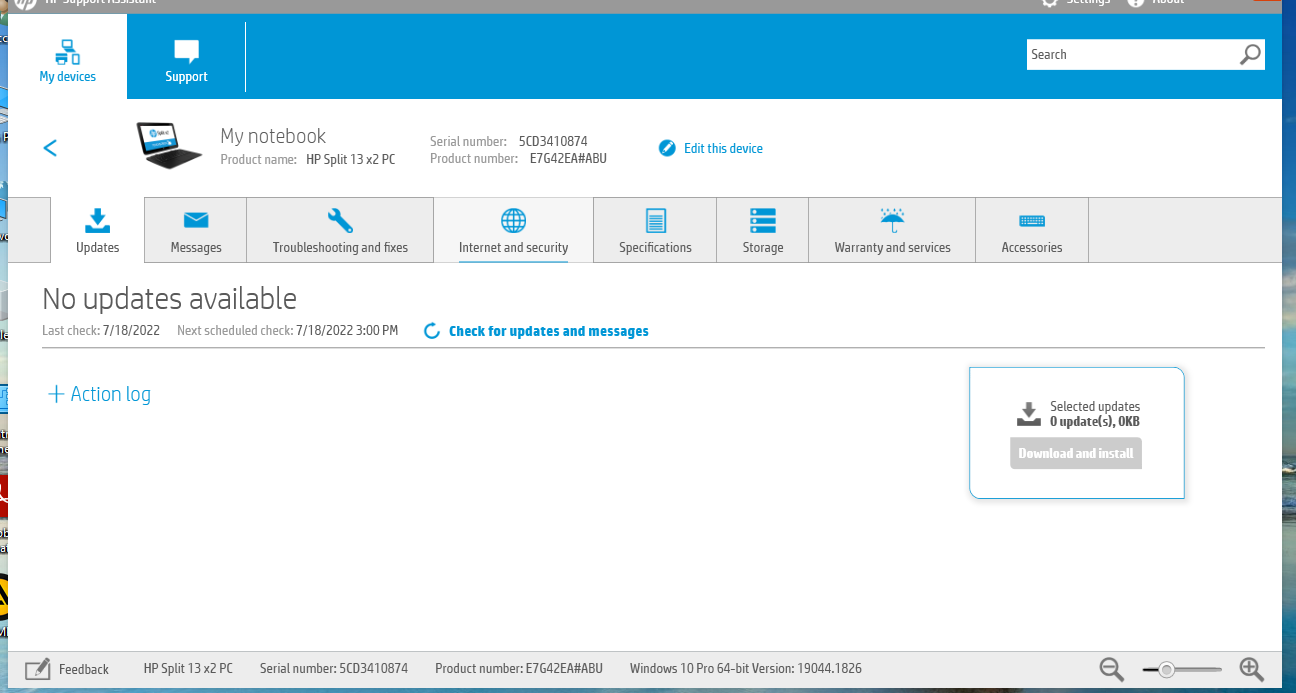Go back using the left arrow

tap(50, 148)
